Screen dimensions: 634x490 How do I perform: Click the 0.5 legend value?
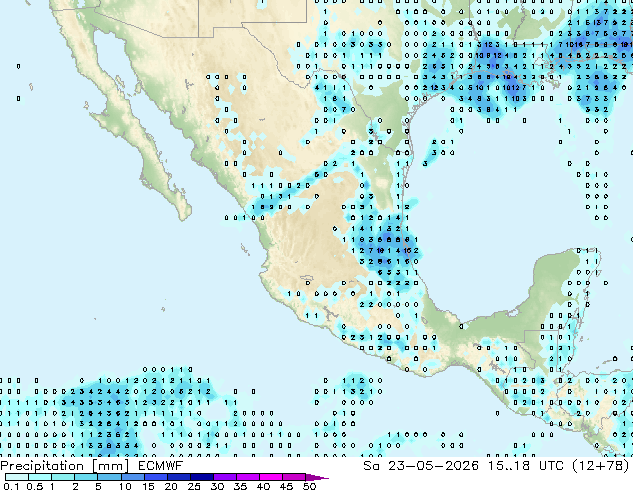click(35, 486)
